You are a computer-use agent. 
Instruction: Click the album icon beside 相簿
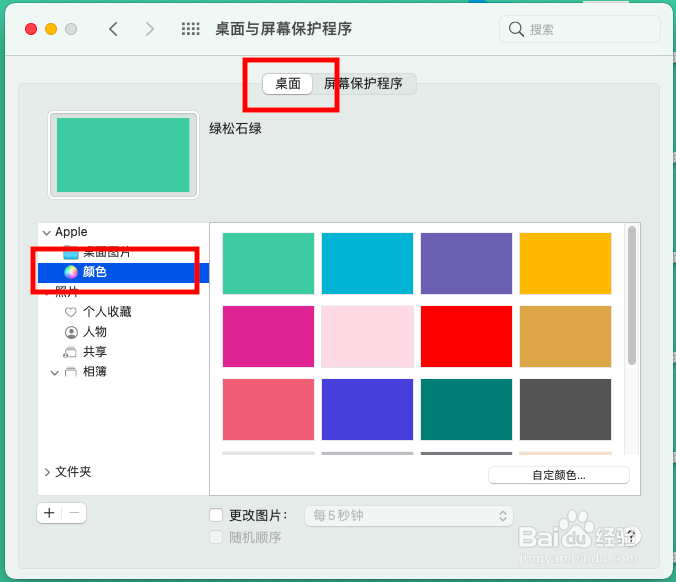71,372
